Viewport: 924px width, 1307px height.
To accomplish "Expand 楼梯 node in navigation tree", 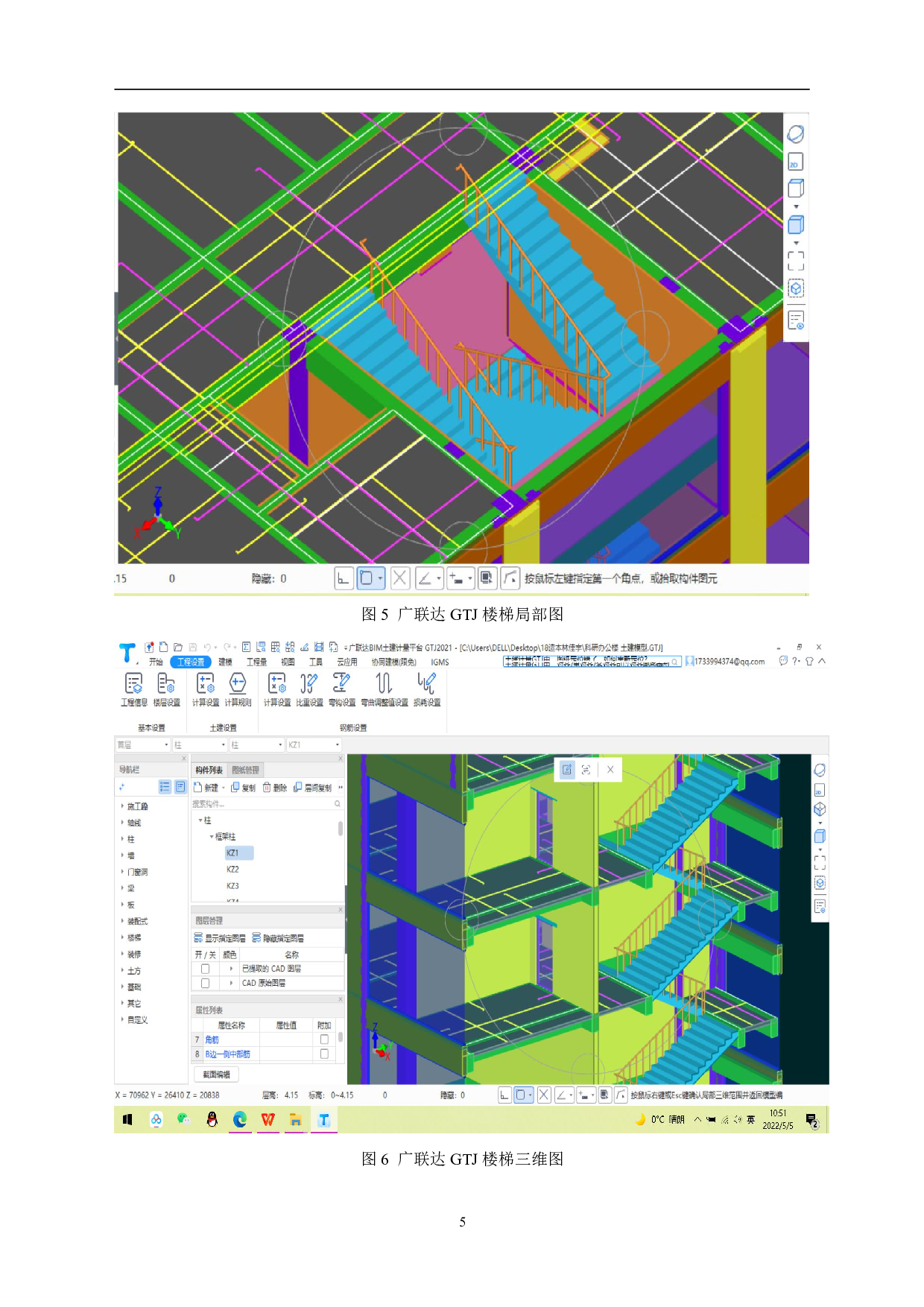I will [x=122, y=937].
